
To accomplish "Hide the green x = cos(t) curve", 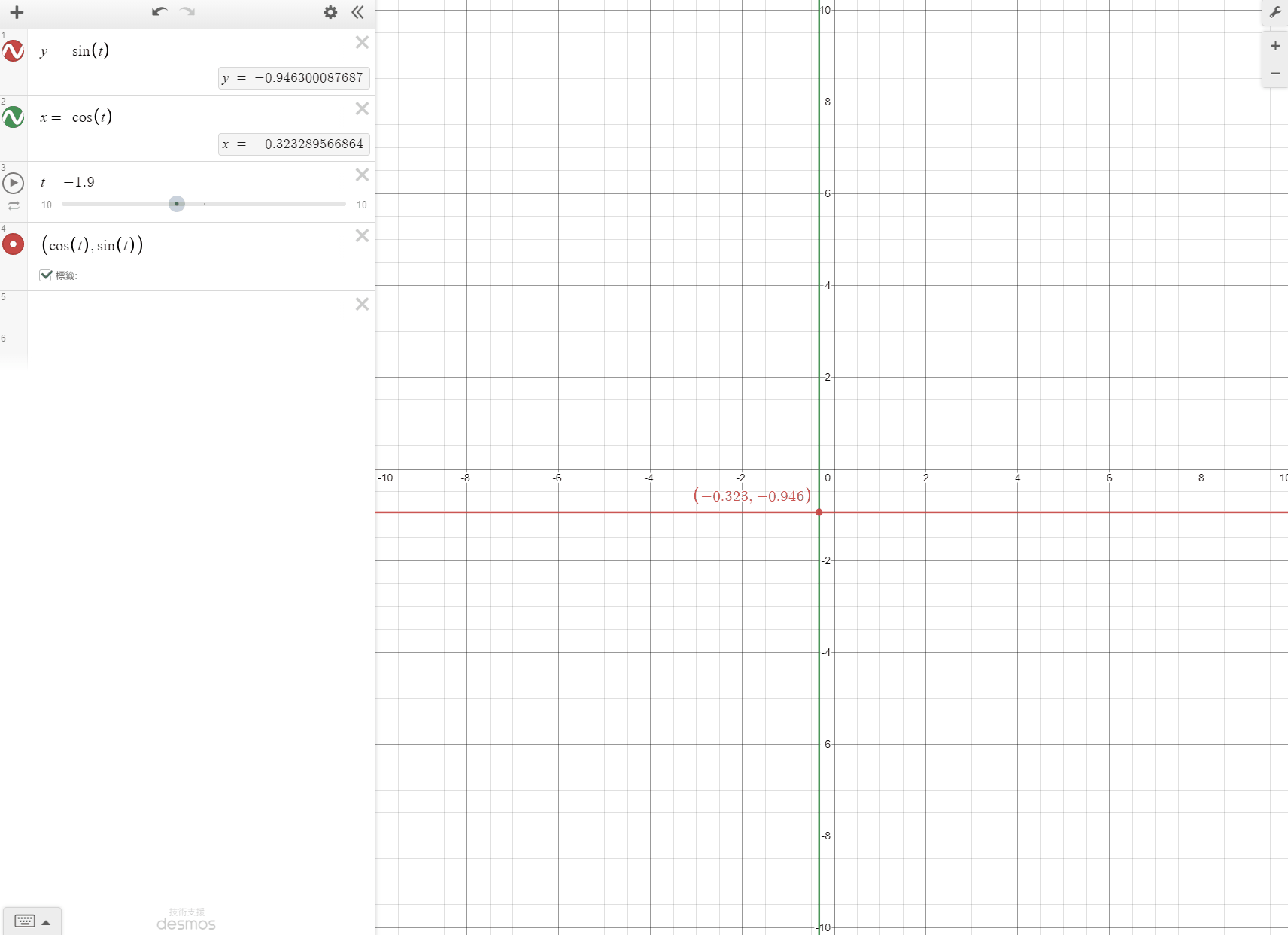I will [x=13, y=117].
